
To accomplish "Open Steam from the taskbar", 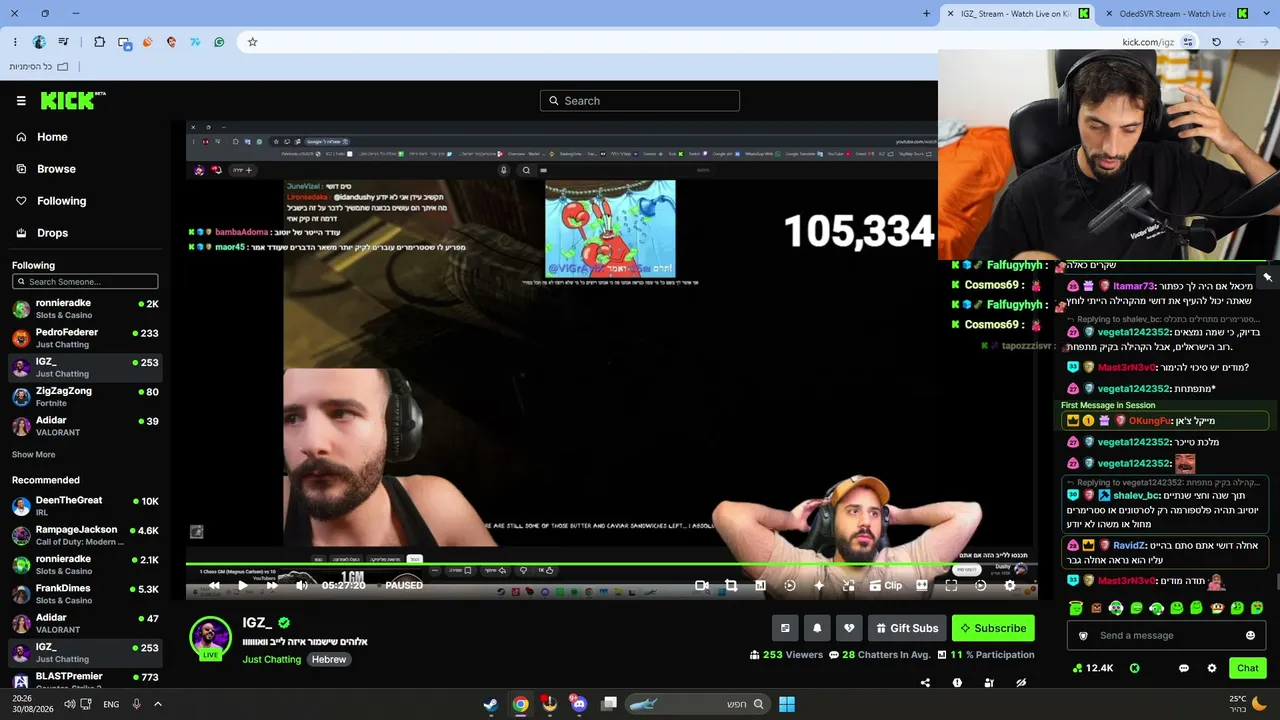I will [x=491, y=704].
